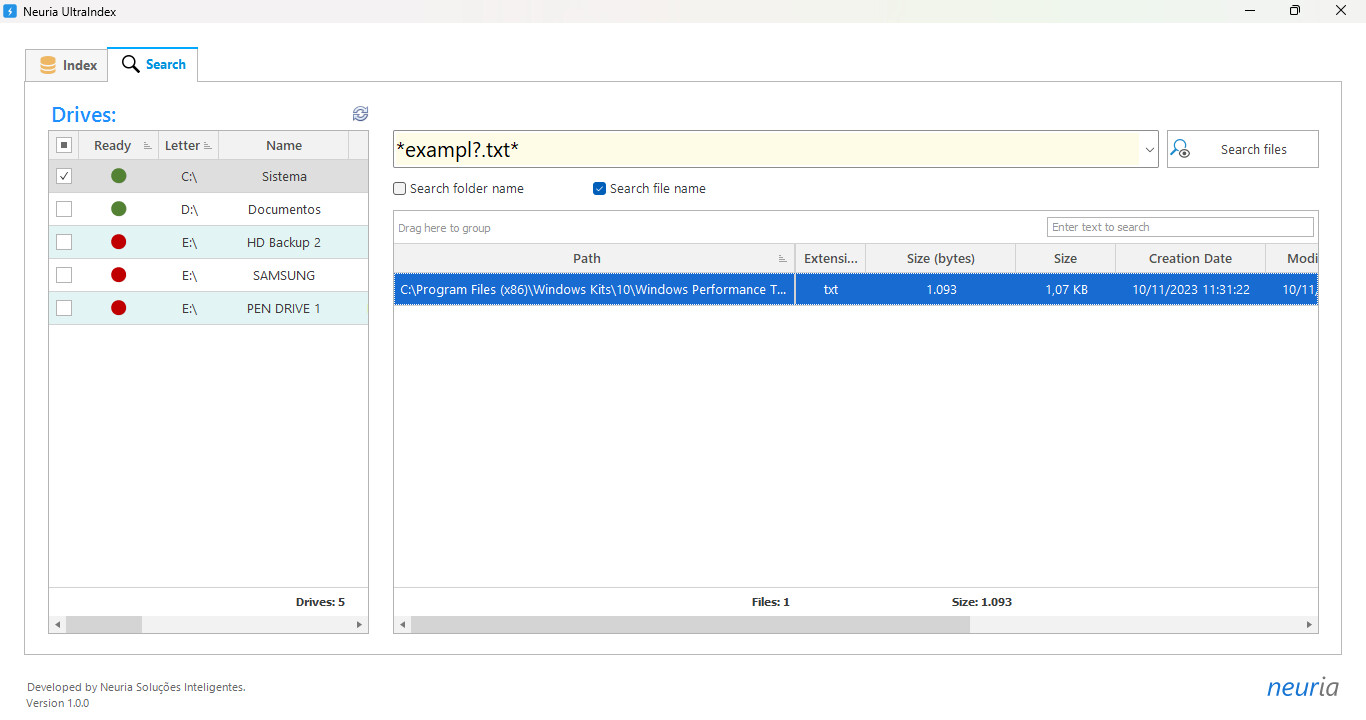Toggle sorting on the Ready column

tap(112, 145)
